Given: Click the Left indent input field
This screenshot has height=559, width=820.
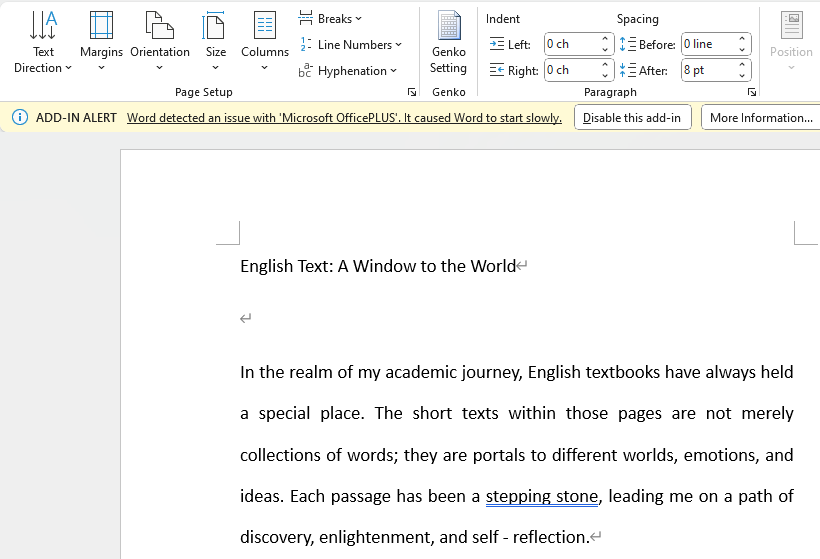Looking at the screenshot, I should click(570, 44).
